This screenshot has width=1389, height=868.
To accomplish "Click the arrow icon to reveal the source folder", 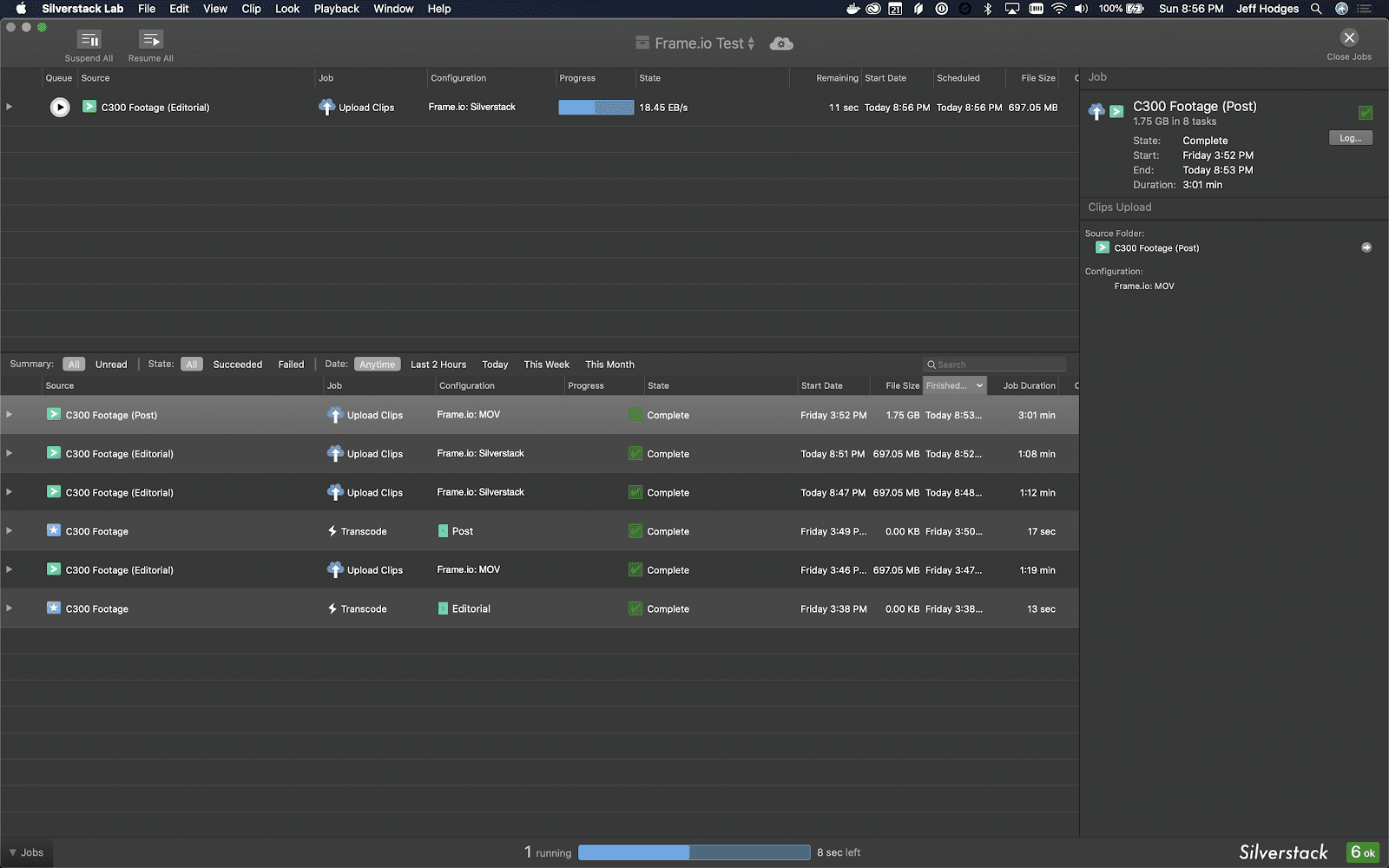I will click(1366, 248).
